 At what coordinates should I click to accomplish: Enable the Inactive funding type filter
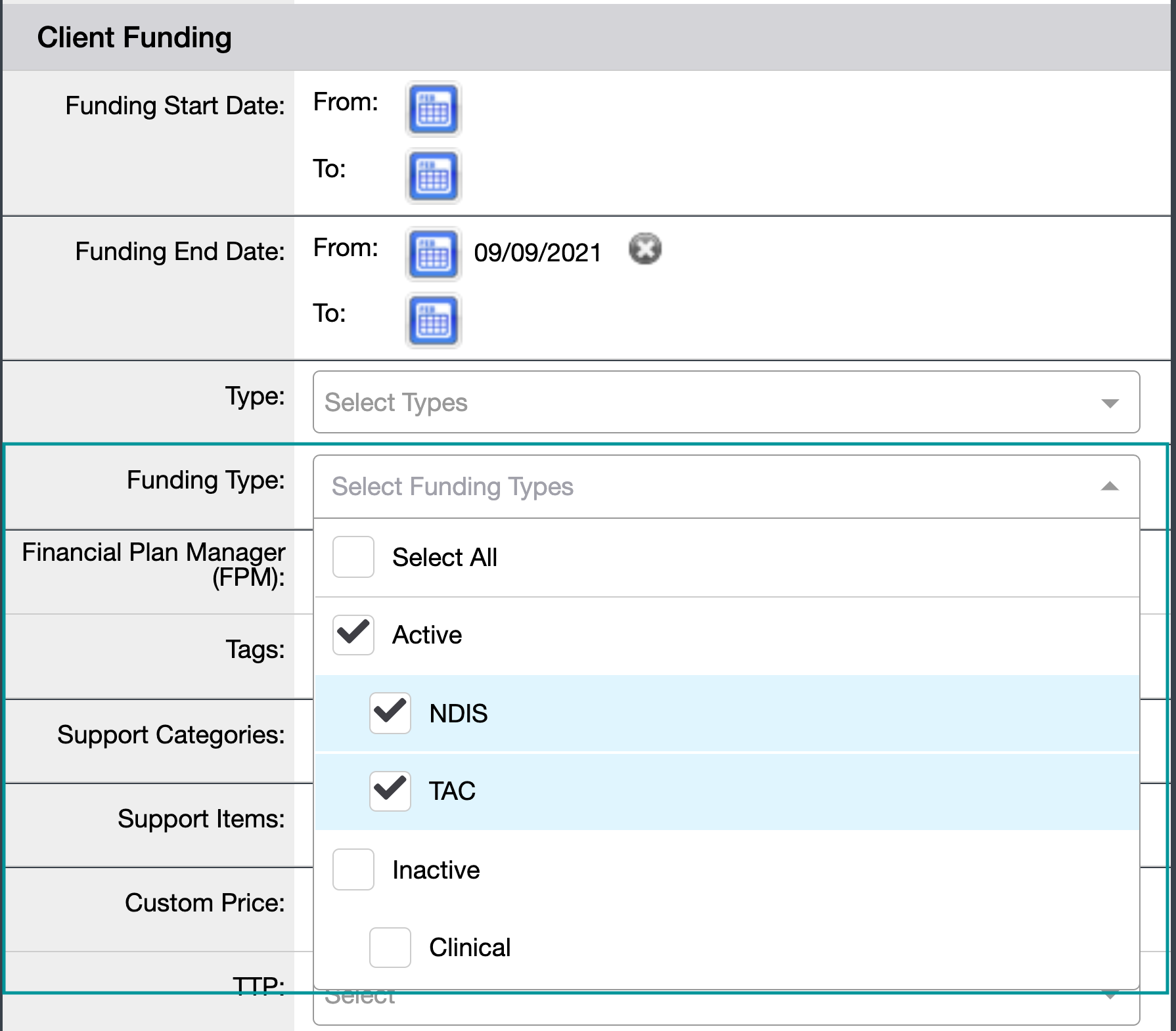click(353, 869)
